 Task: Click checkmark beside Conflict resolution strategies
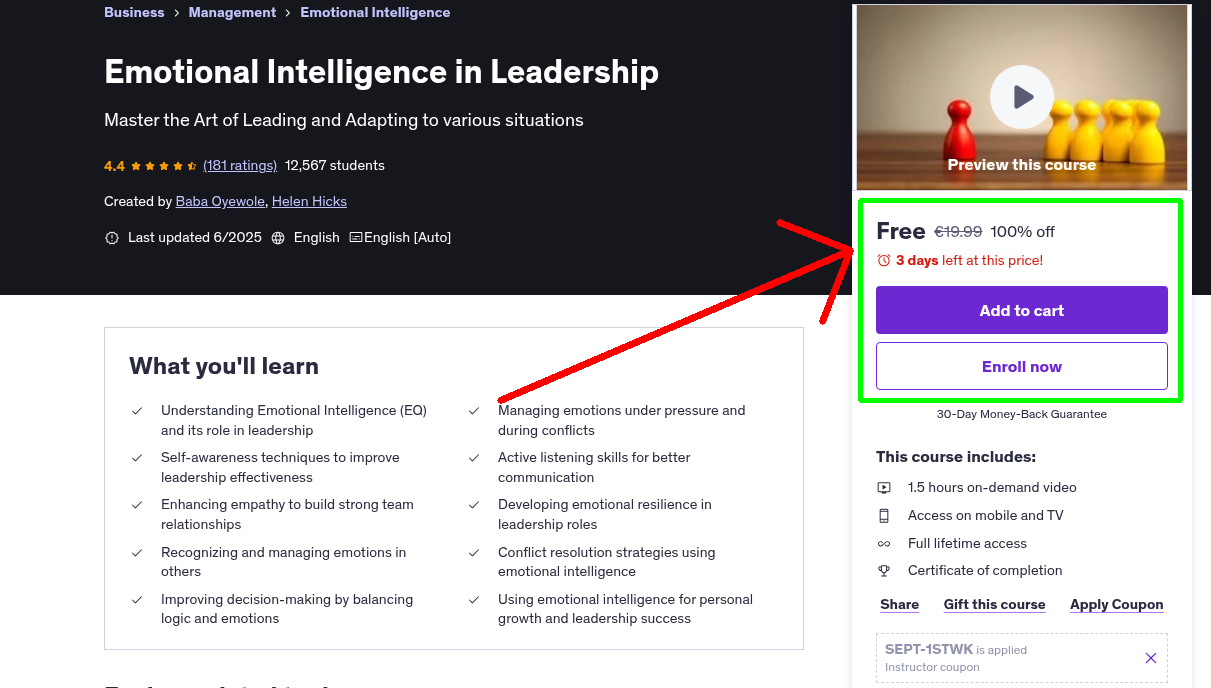click(x=474, y=553)
